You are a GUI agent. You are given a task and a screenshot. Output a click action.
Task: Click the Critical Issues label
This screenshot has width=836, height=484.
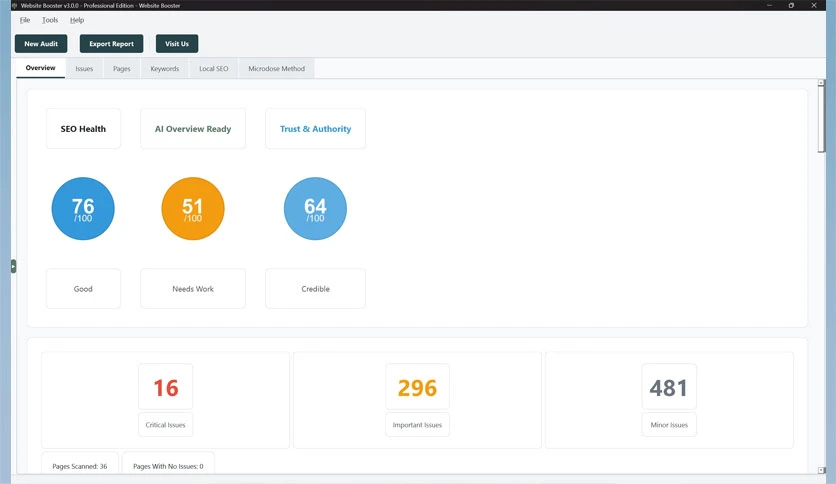pos(165,425)
